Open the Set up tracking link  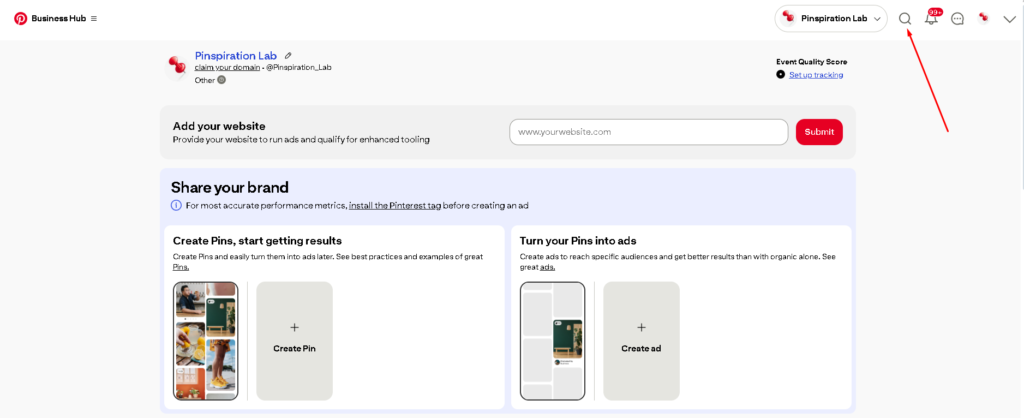pyautogui.click(x=816, y=75)
